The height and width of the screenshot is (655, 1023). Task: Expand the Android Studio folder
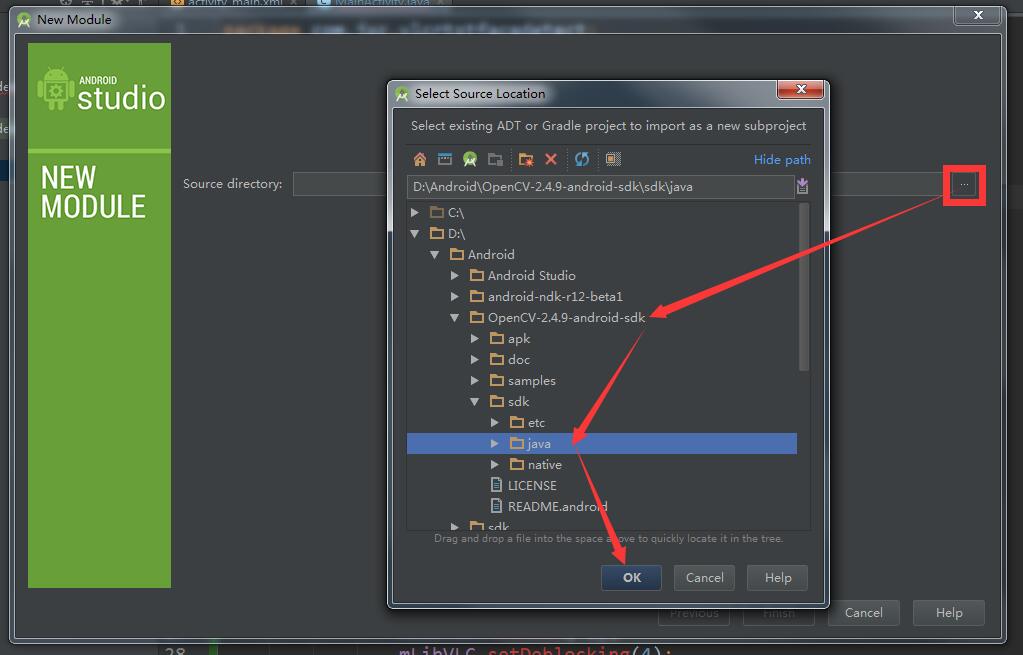455,275
